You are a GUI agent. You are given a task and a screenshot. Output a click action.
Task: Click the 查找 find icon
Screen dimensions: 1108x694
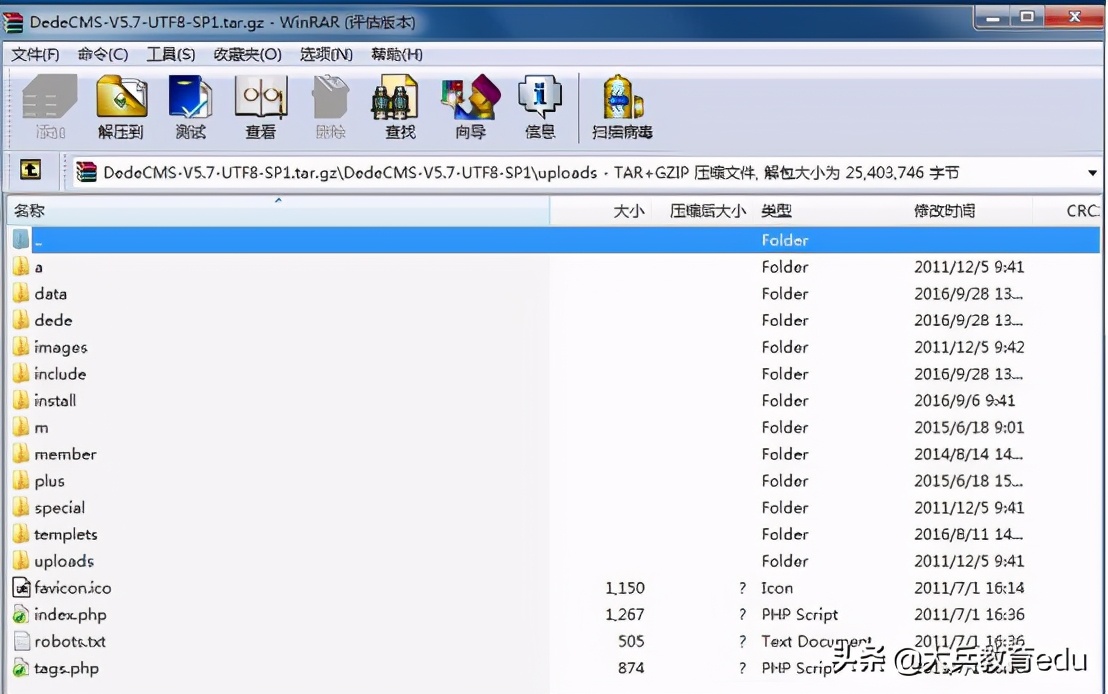[396, 103]
